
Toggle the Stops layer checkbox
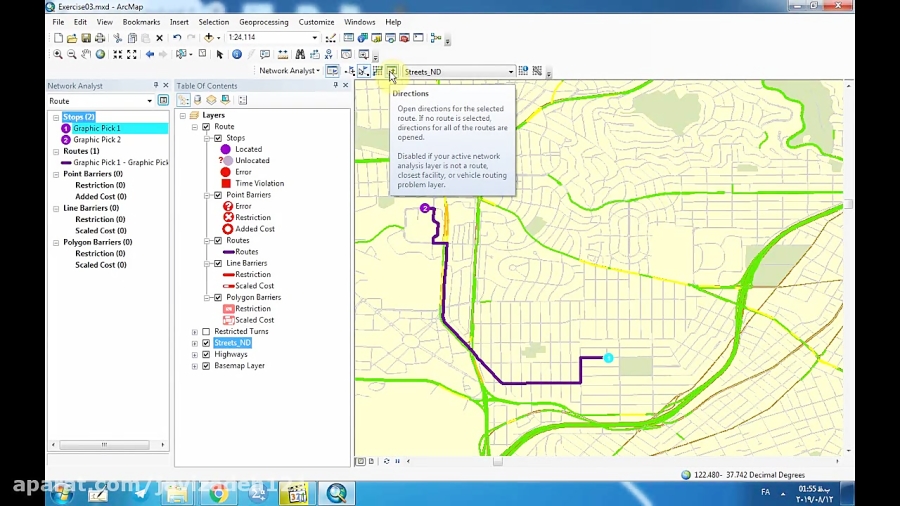click(218, 138)
